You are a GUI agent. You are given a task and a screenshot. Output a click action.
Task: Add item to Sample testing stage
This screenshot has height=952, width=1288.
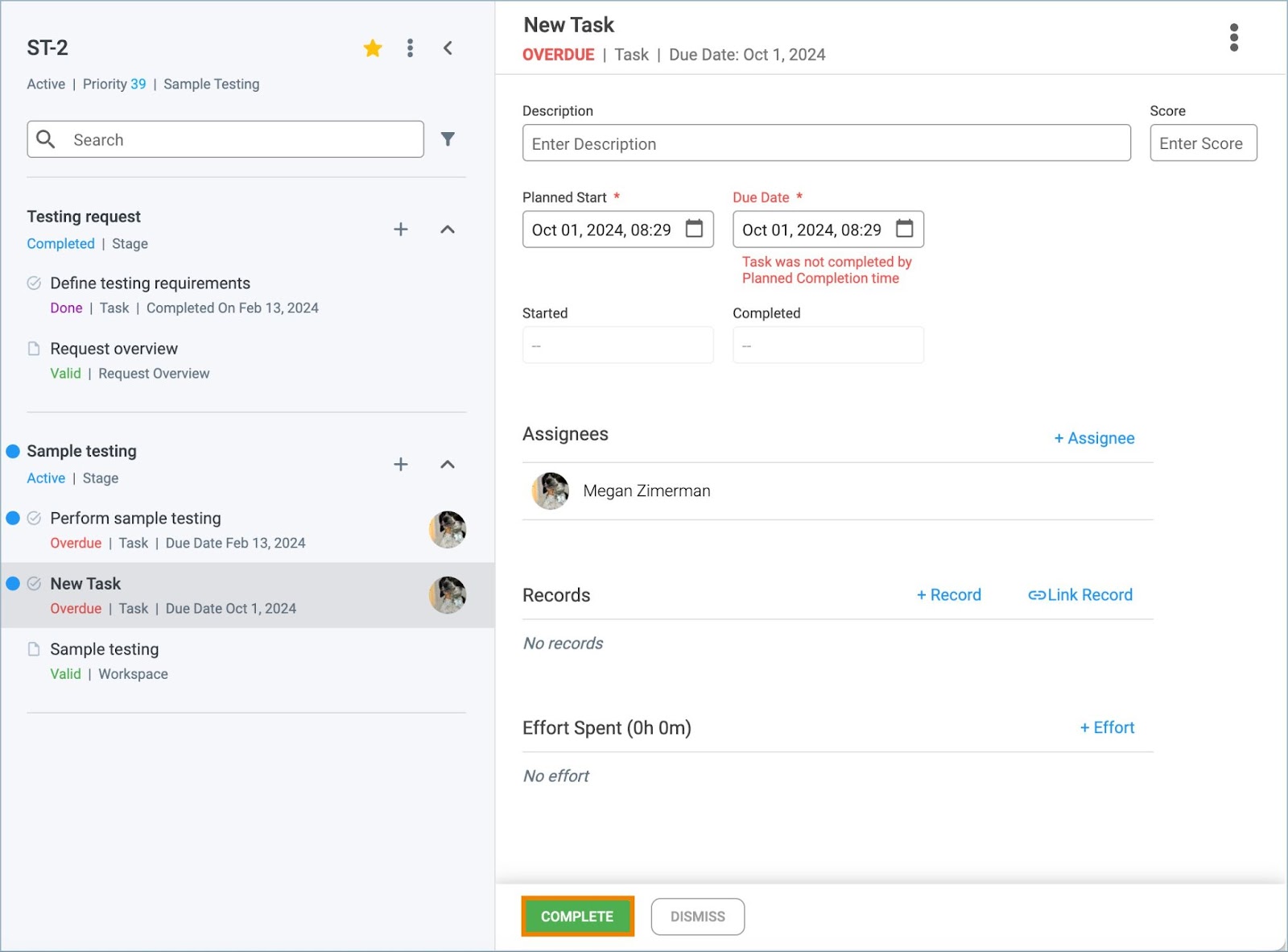pos(401,465)
